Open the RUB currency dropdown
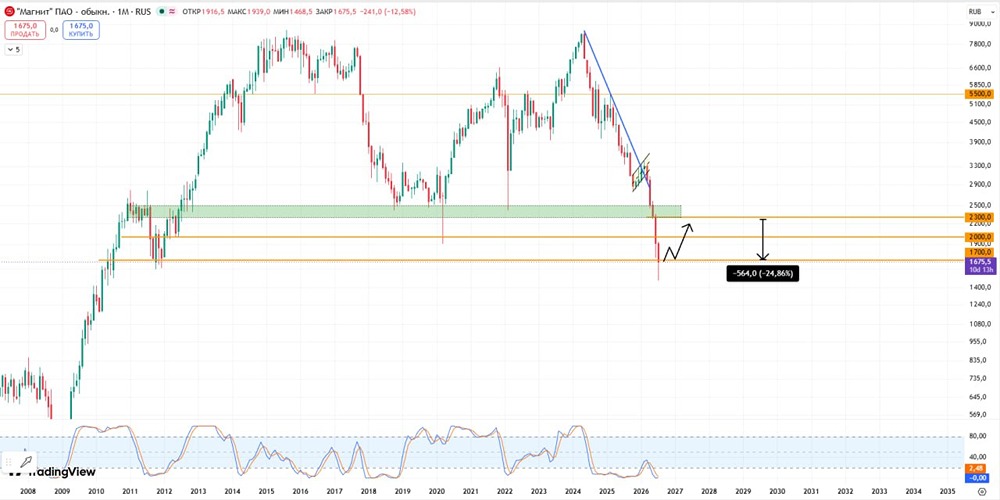Image resolution: width=1000 pixels, height=500 pixels. pyautogui.click(x=979, y=11)
